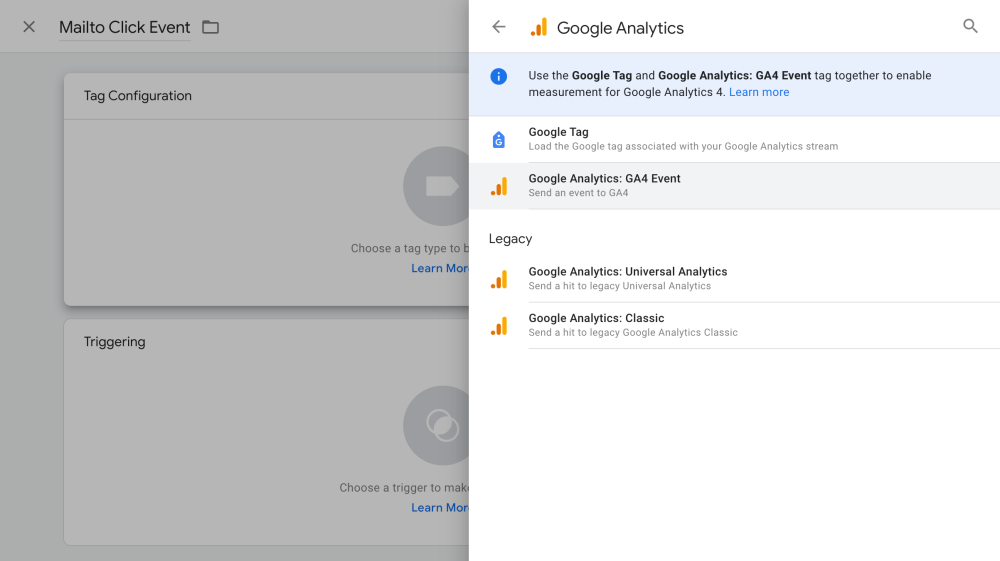Click the trigger placeholder circles icon
Viewport: 1000px width, 561px height.
click(x=437, y=425)
